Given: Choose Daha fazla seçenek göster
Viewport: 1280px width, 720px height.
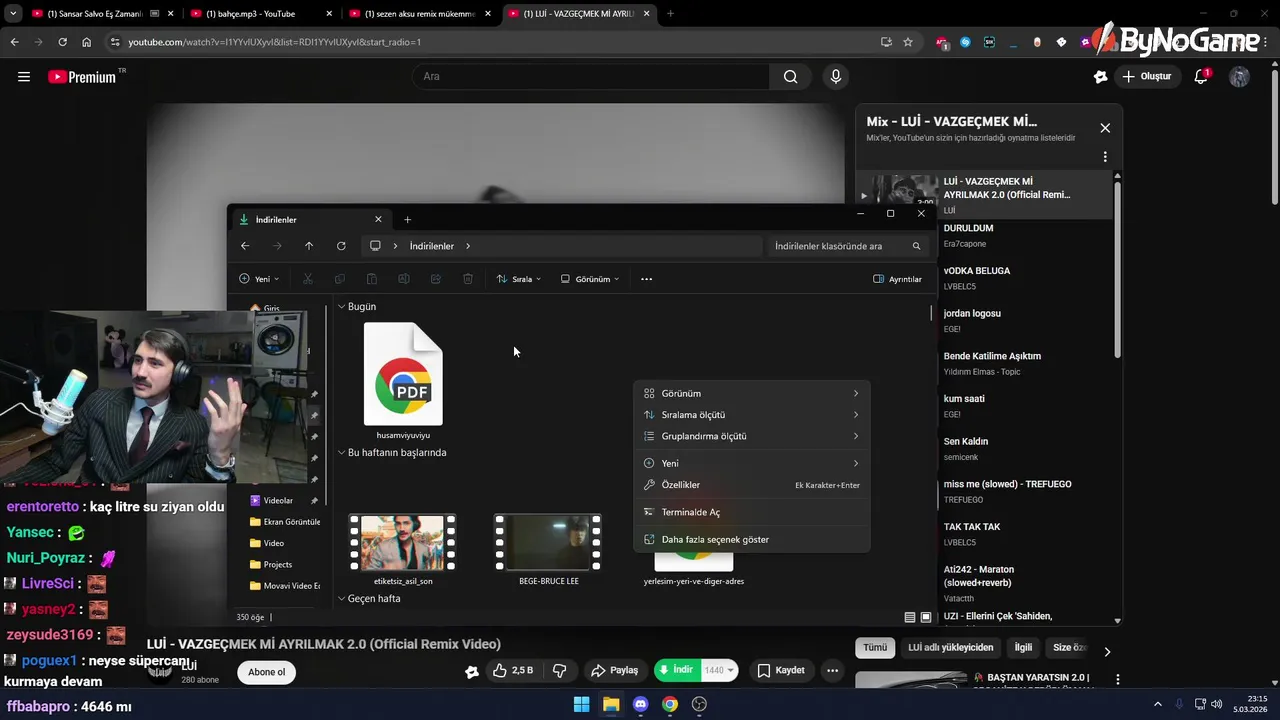Looking at the screenshot, I should [752, 540].
